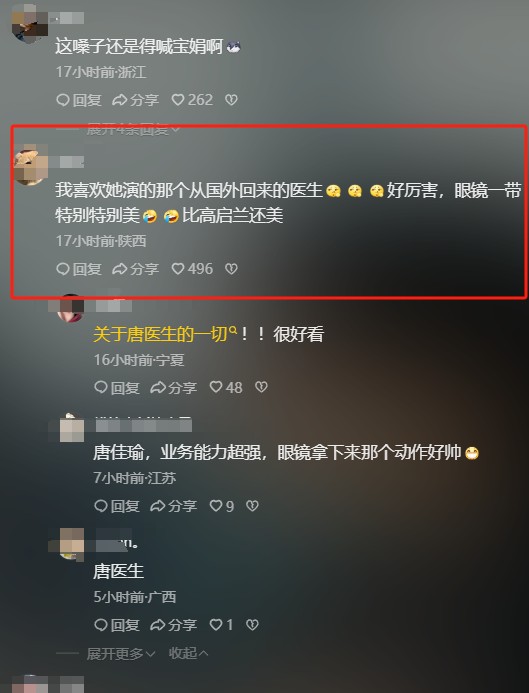Viewport: 529px width, 693px height.
Task: Open the 陕西 commenter's avatar profile
Action: click(30, 168)
